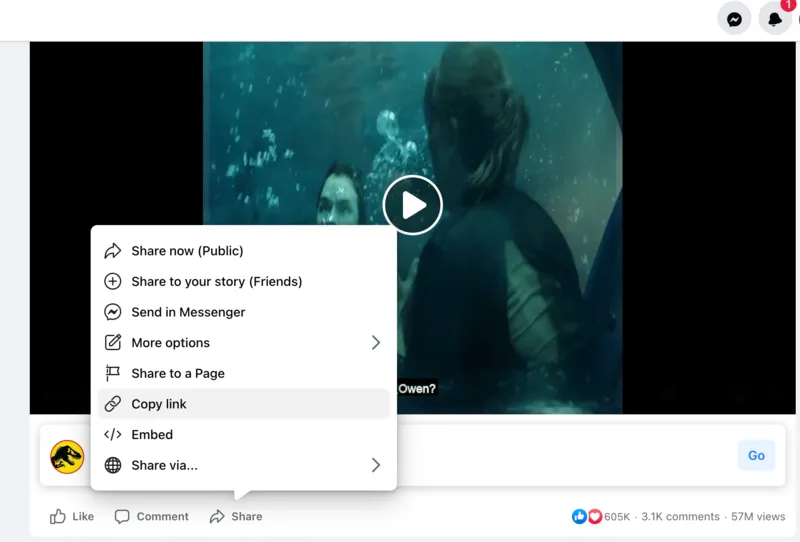Viewport: 800px width, 542px height.
Task: Open the More options menu entry
Action: click(170, 343)
